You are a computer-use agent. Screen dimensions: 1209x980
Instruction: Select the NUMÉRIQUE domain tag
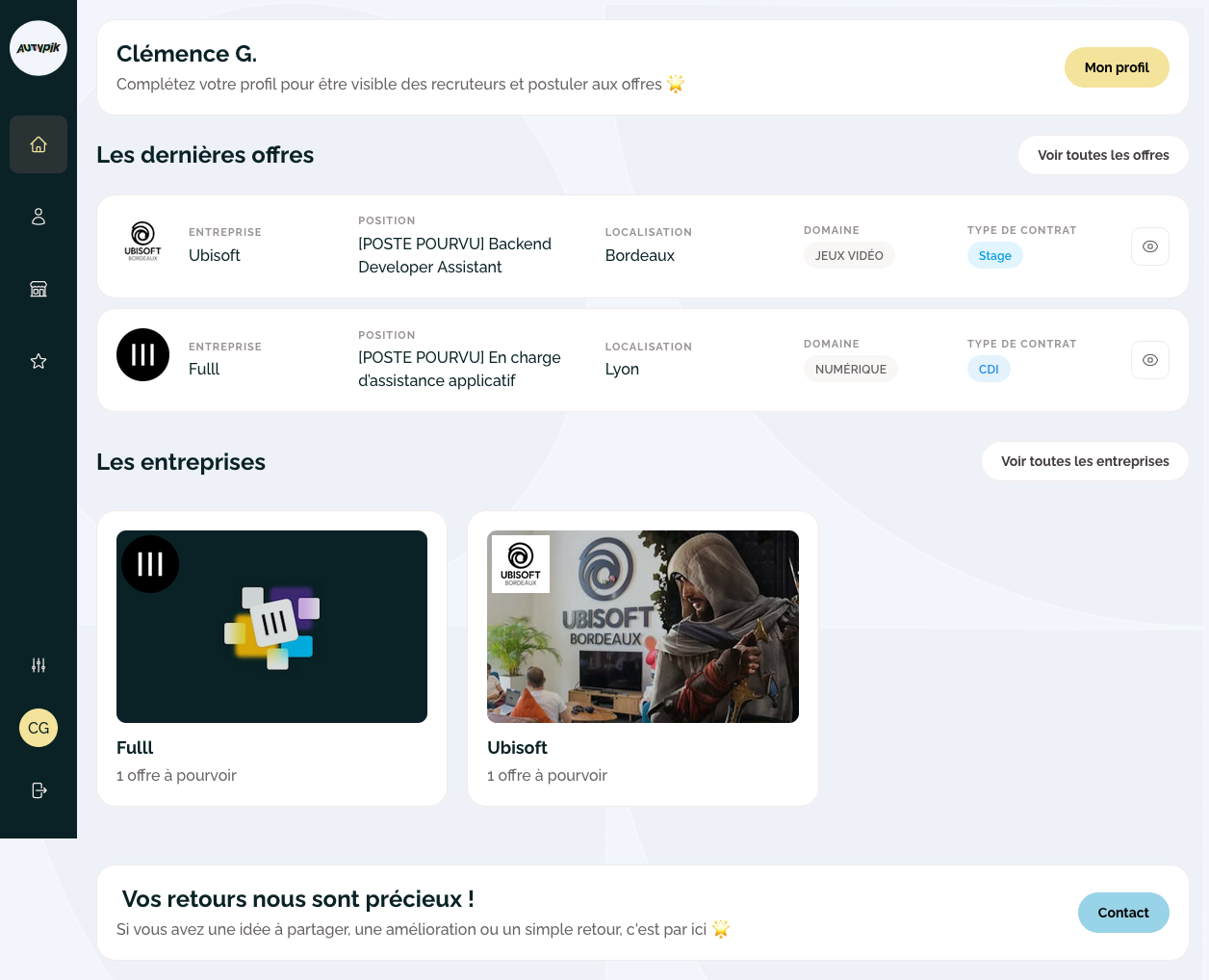[851, 369]
